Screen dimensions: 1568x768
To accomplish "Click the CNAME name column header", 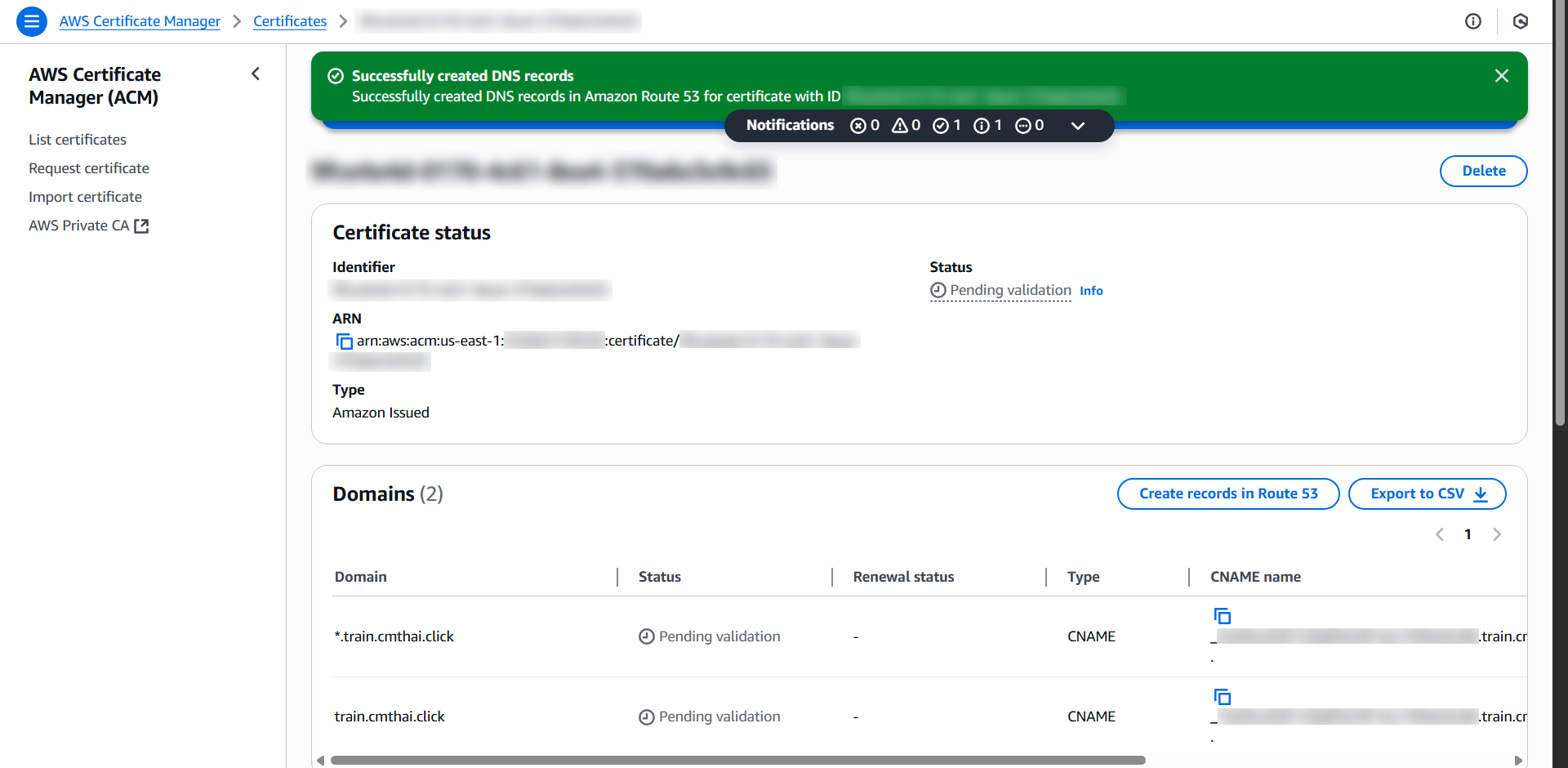I will (1255, 577).
